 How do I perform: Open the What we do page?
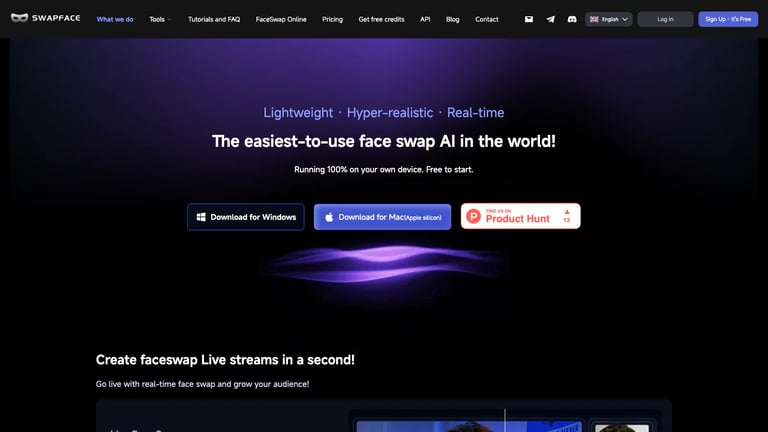115,19
